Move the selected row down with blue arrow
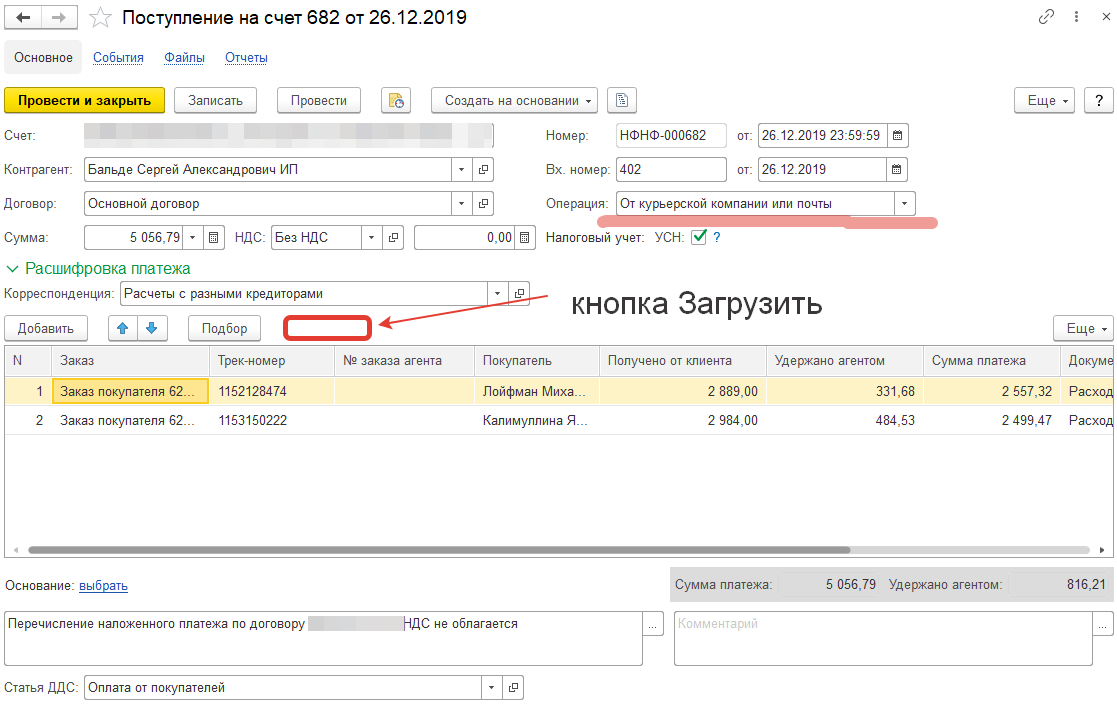 click(151, 328)
